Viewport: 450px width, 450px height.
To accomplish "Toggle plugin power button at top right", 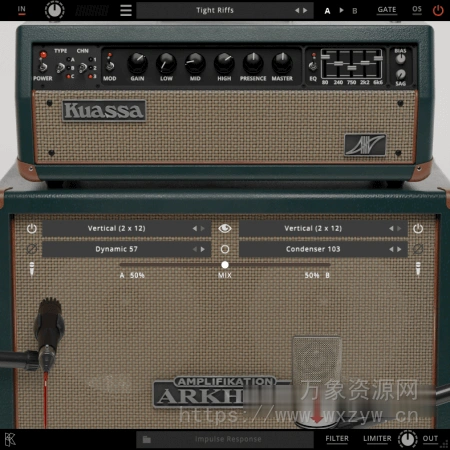I will [x=438, y=10].
